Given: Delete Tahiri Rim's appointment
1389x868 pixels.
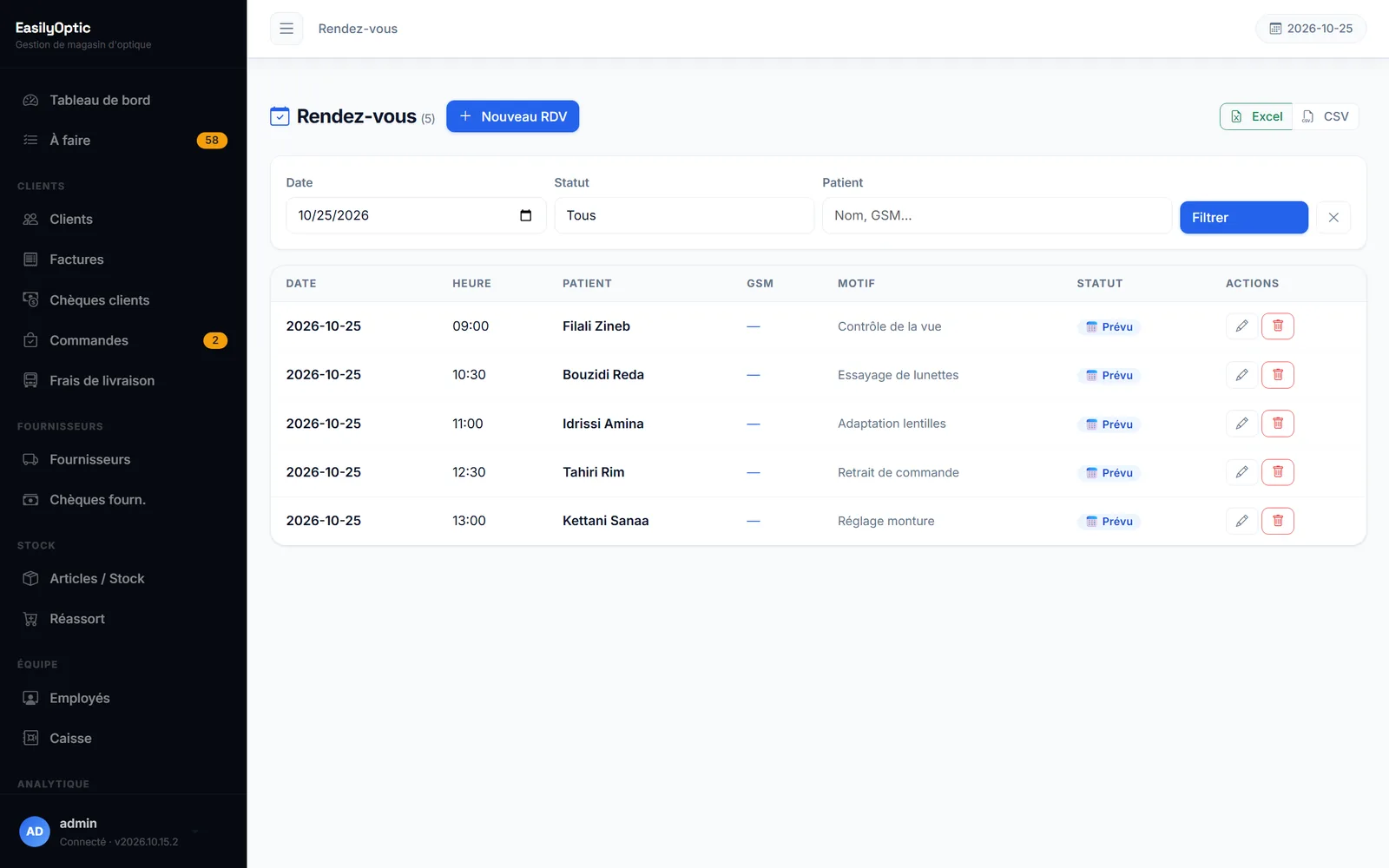Looking at the screenshot, I should point(1278,472).
